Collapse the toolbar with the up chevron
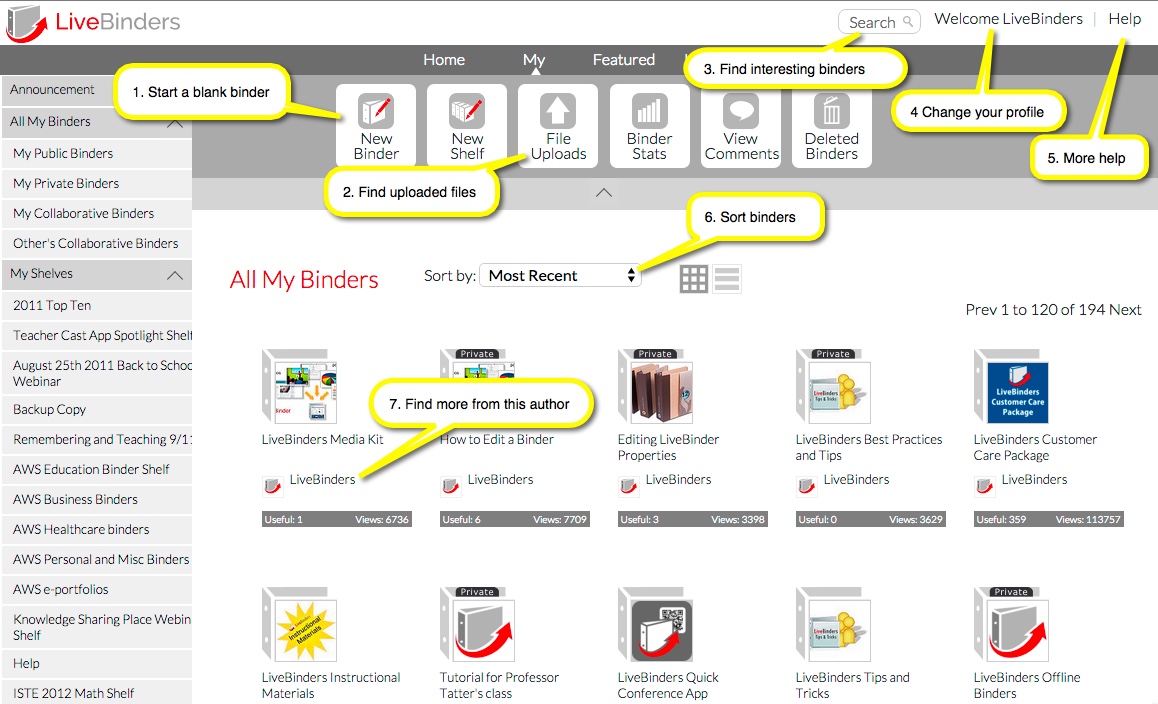The height and width of the screenshot is (704, 1158). [603, 193]
